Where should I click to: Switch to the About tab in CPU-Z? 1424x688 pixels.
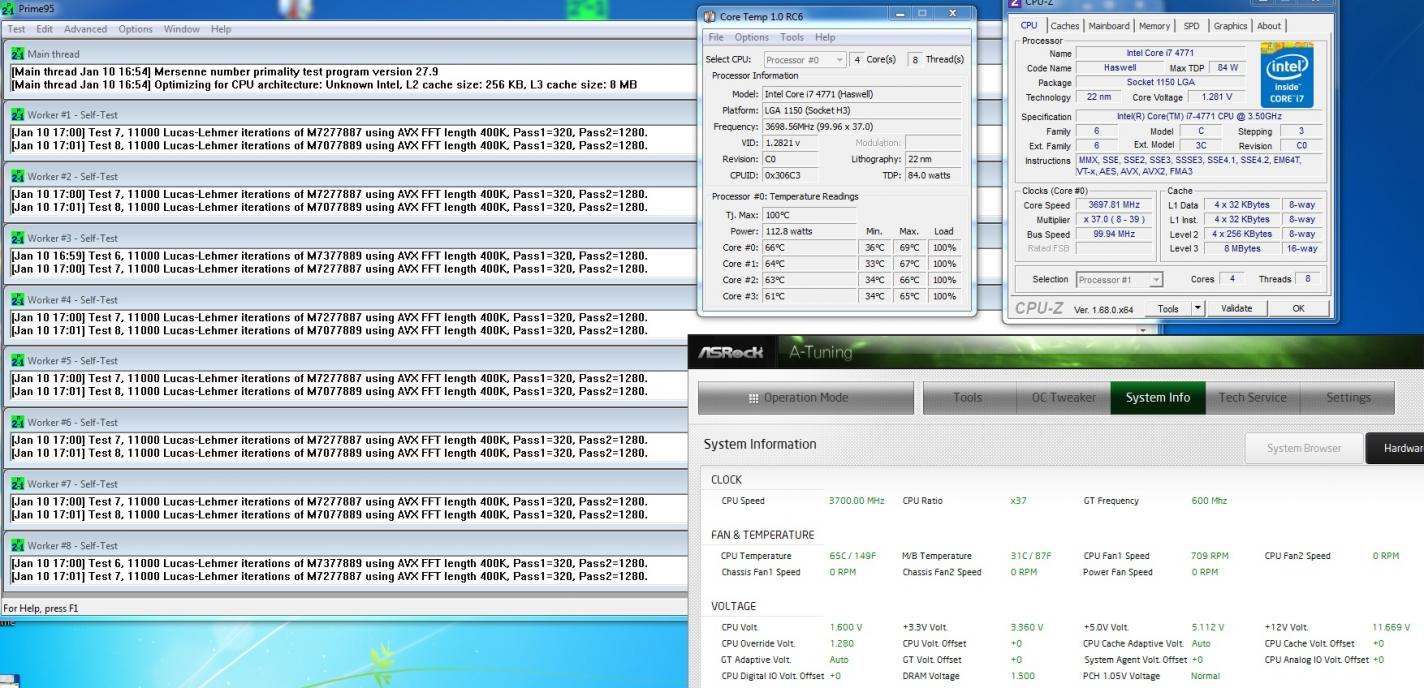tap(1268, 26)
